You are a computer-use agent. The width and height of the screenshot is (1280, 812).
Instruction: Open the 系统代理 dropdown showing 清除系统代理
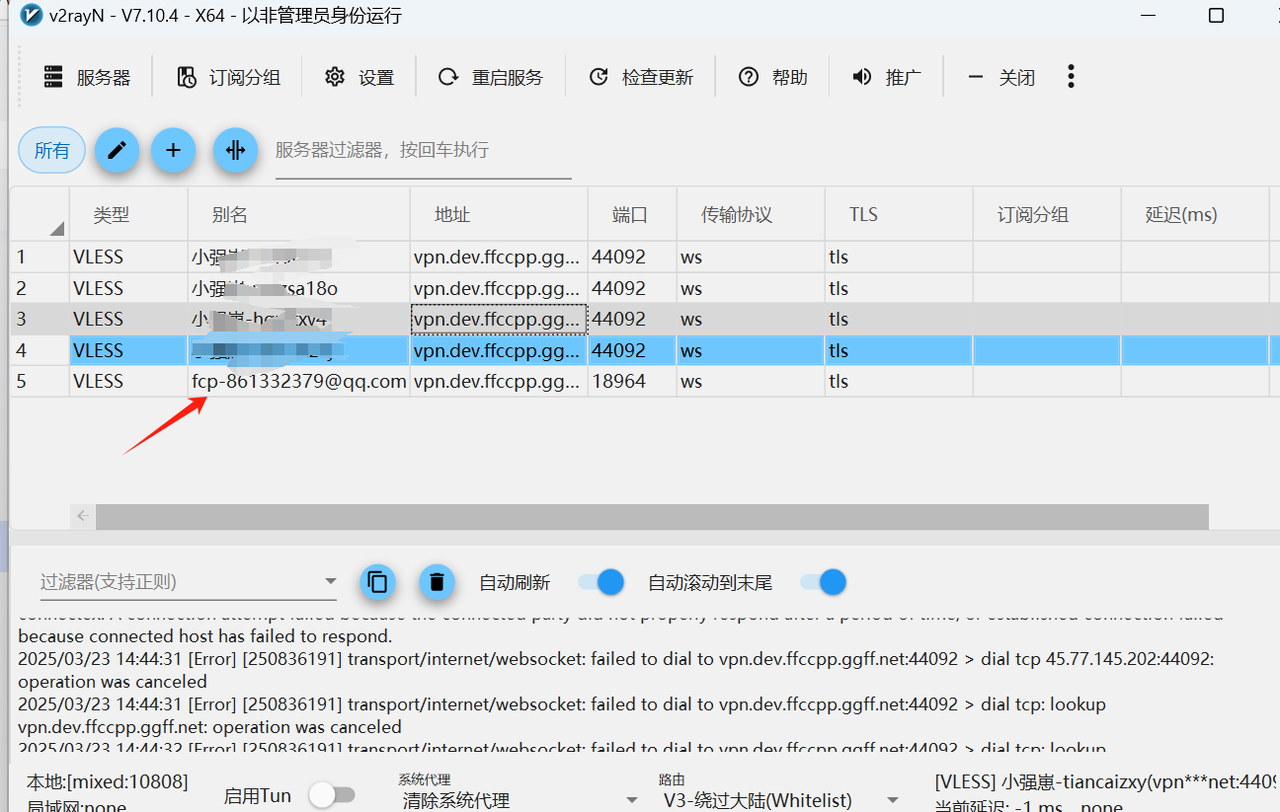pos(519,800)
